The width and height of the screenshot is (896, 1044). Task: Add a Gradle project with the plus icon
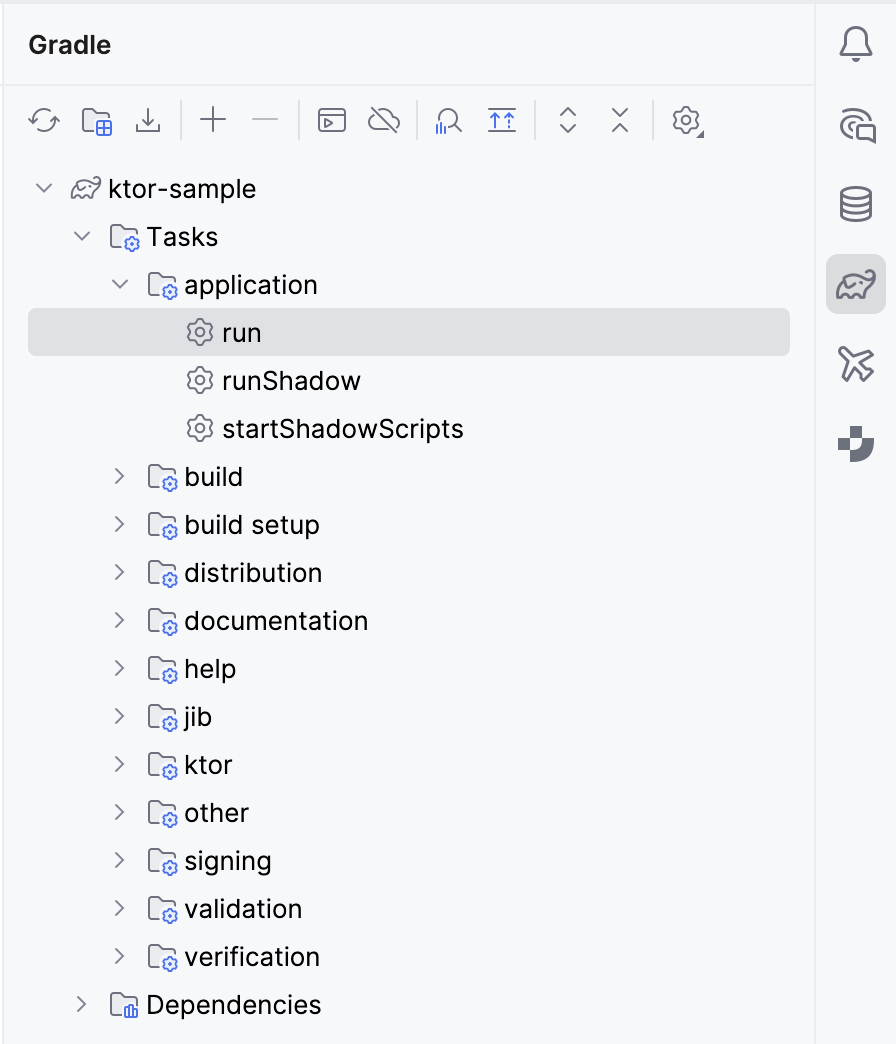212,120
